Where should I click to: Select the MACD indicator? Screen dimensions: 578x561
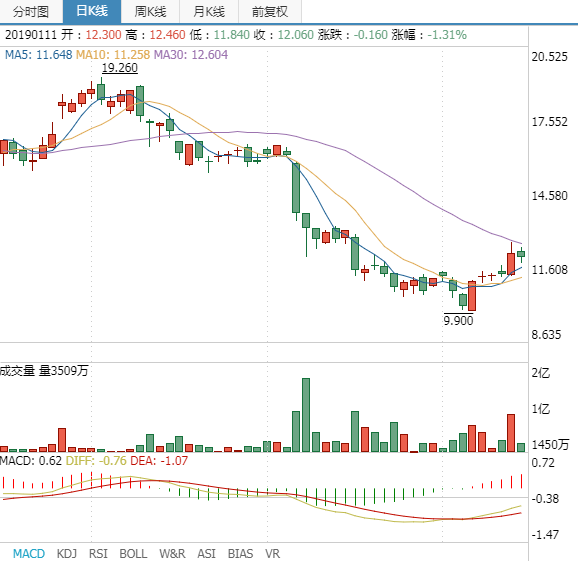coord(29,553)
